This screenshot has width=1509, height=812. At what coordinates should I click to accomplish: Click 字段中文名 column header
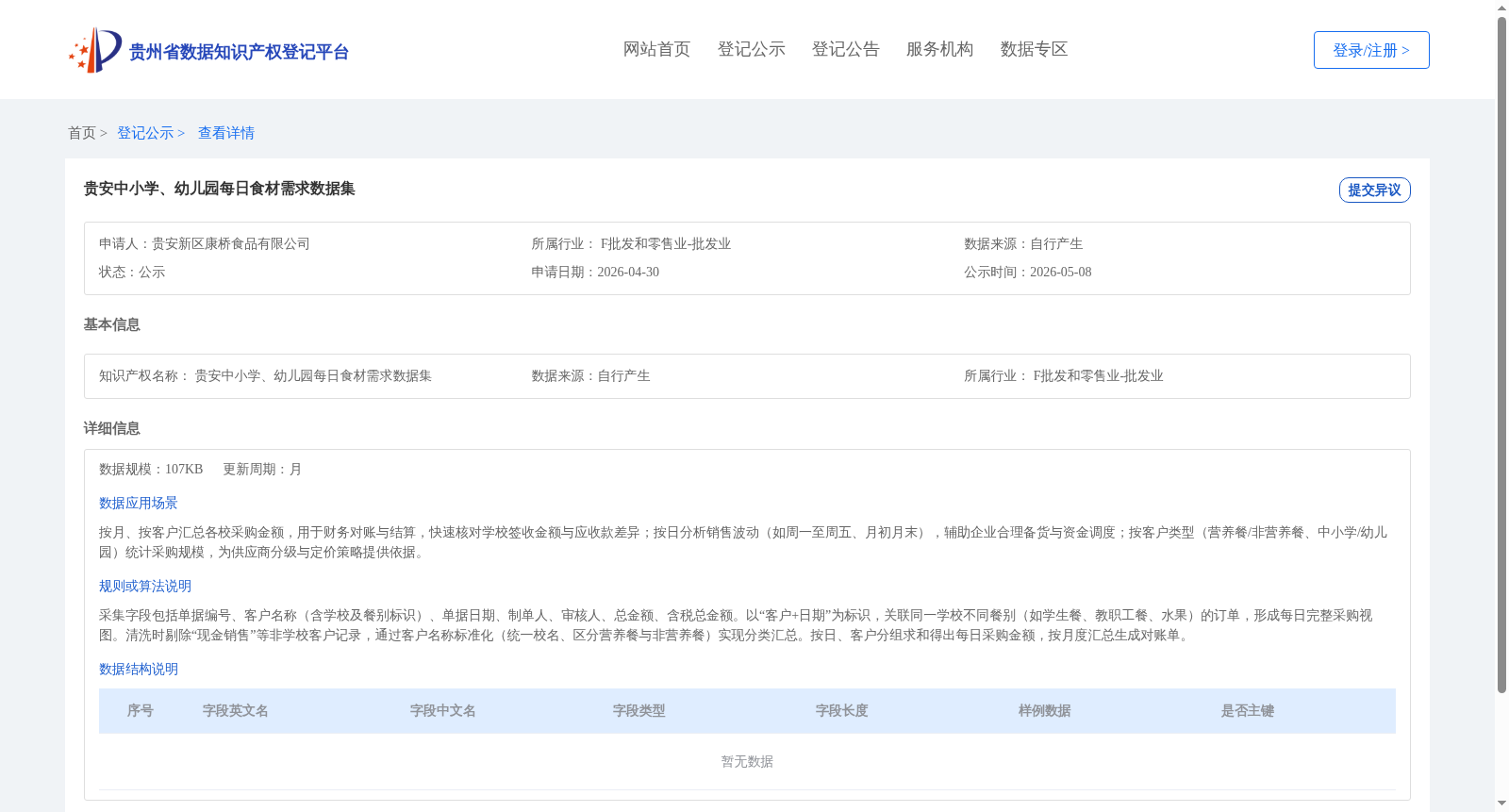click(x=443, y=710)
